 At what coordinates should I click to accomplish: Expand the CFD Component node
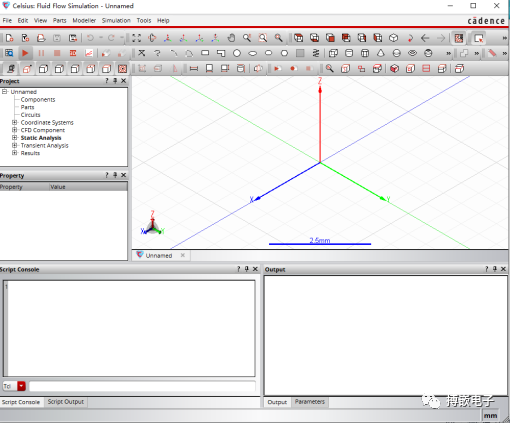[14, 130]
